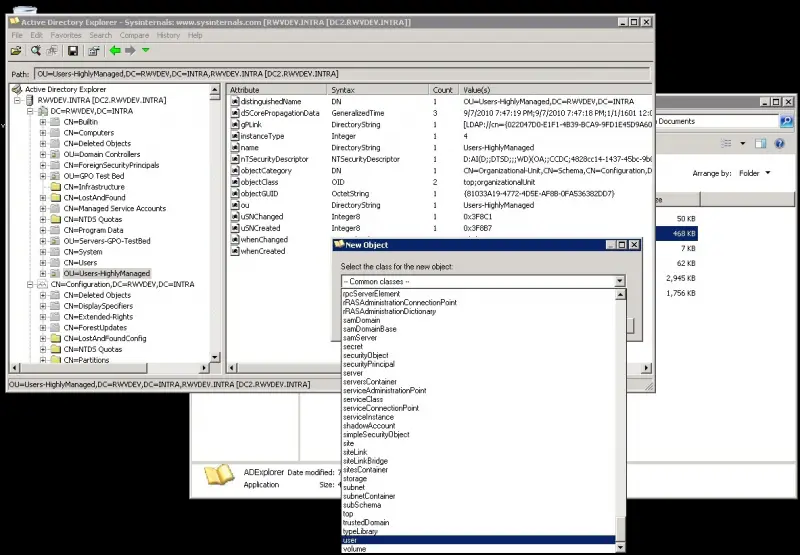
Task: Select the CN=Users tree item
Action: tap(80, 263)
